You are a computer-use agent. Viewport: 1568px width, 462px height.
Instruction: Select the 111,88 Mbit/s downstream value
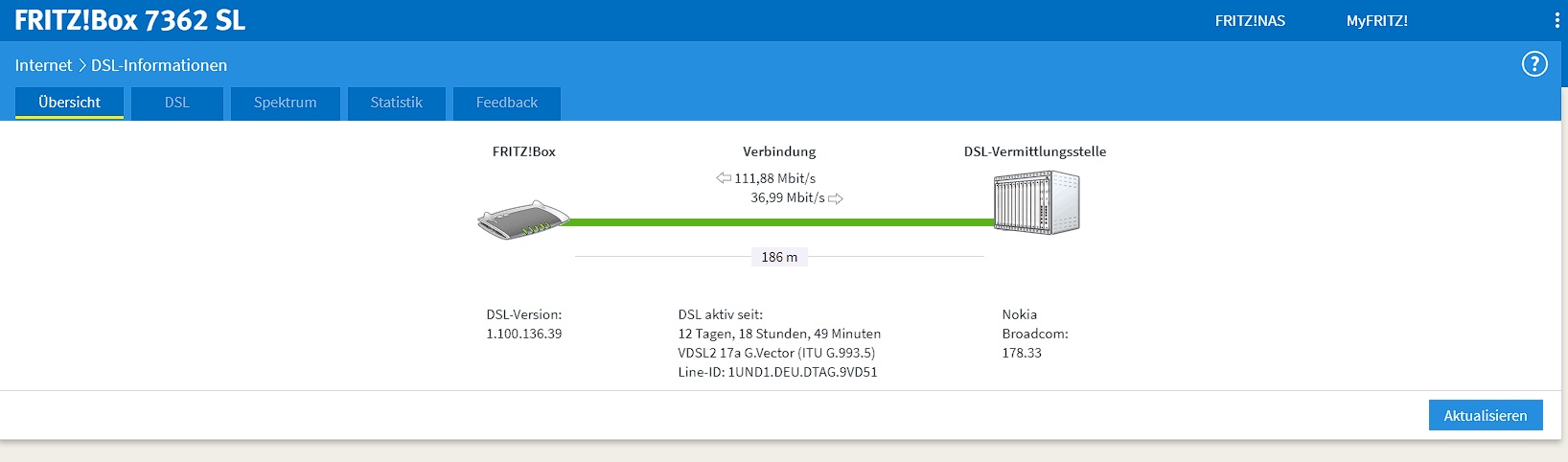tap(775, 178)
